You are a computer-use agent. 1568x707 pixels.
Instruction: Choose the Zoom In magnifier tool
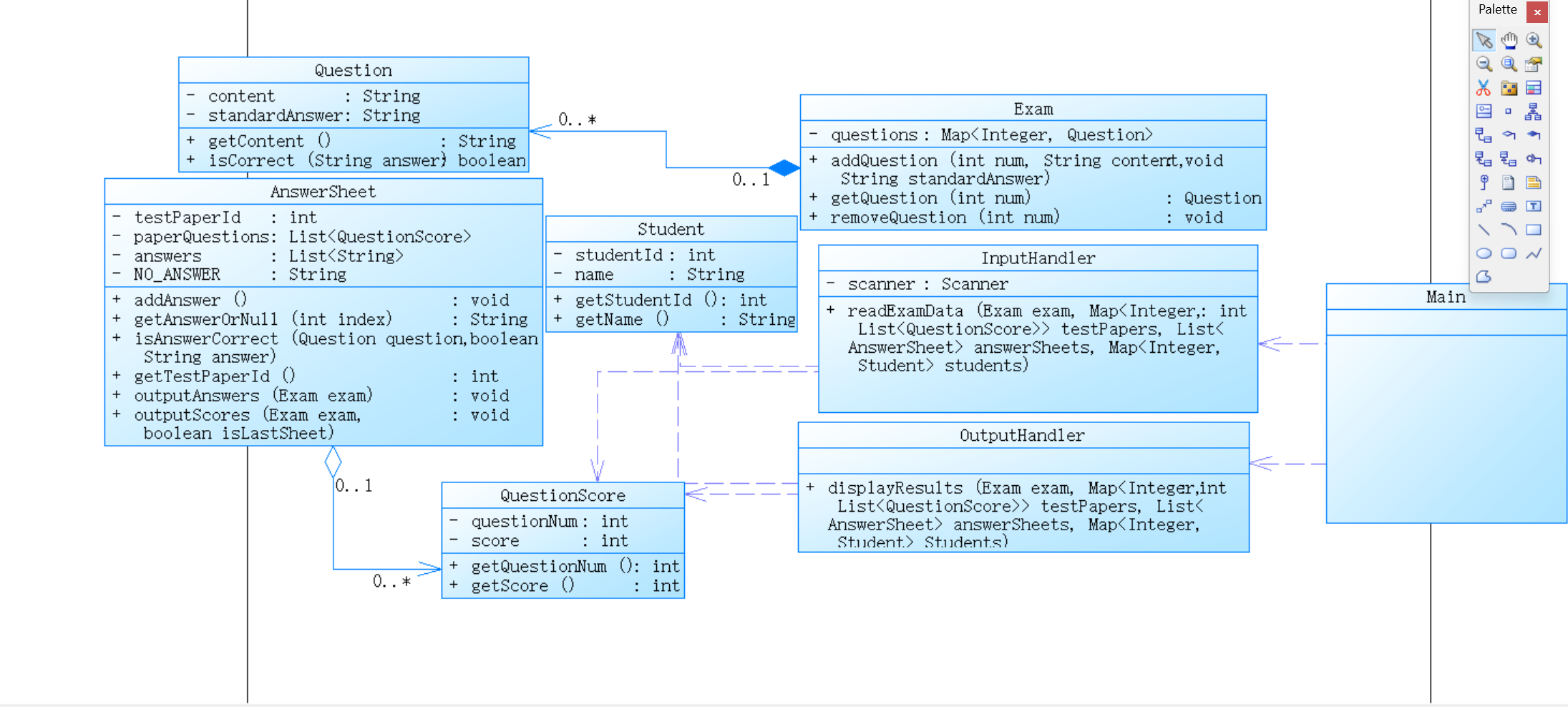1533,40
